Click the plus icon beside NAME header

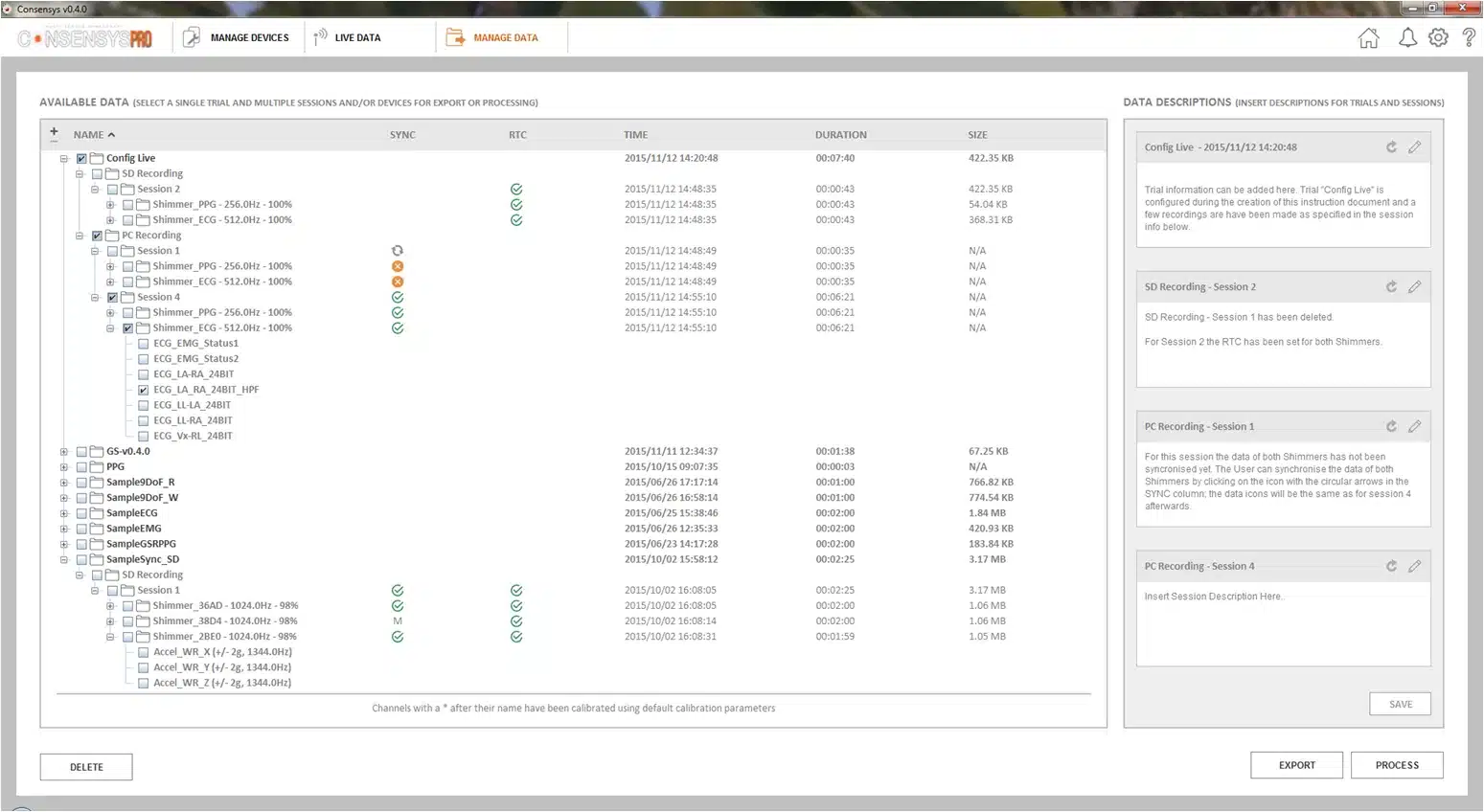(x=54, y=132)
